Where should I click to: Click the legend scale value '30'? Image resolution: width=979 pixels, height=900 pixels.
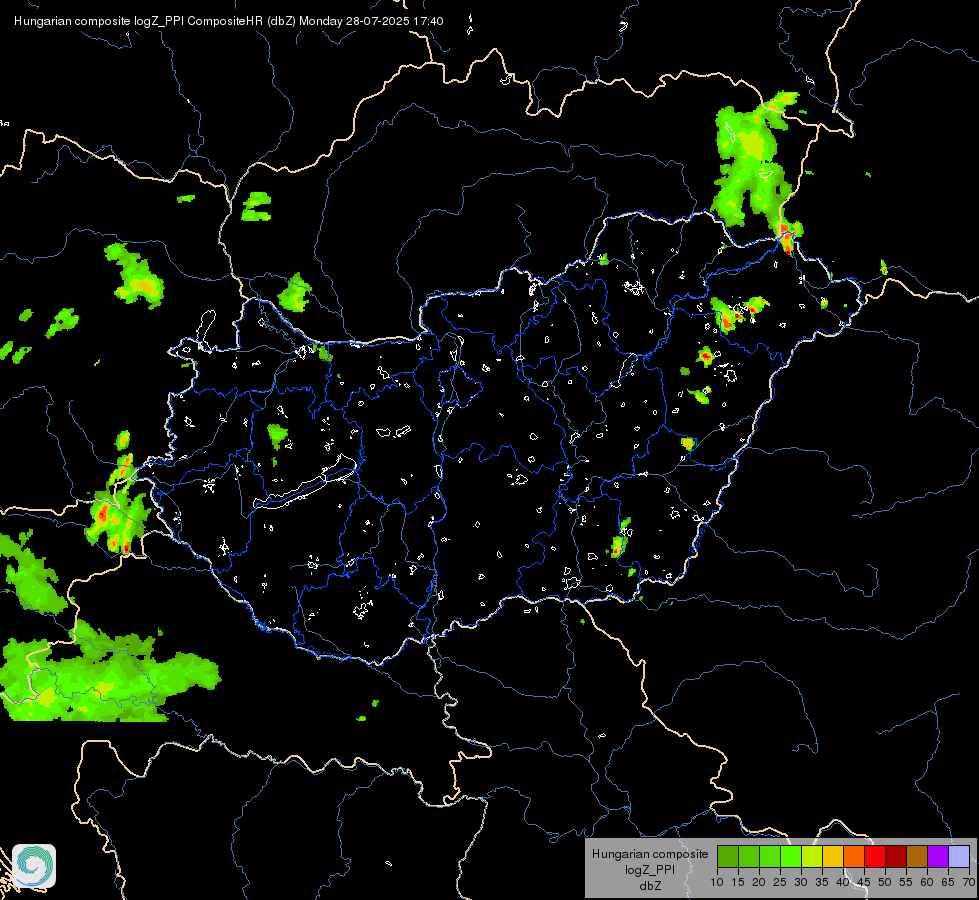pyautogui.click(x=801, y=883)
